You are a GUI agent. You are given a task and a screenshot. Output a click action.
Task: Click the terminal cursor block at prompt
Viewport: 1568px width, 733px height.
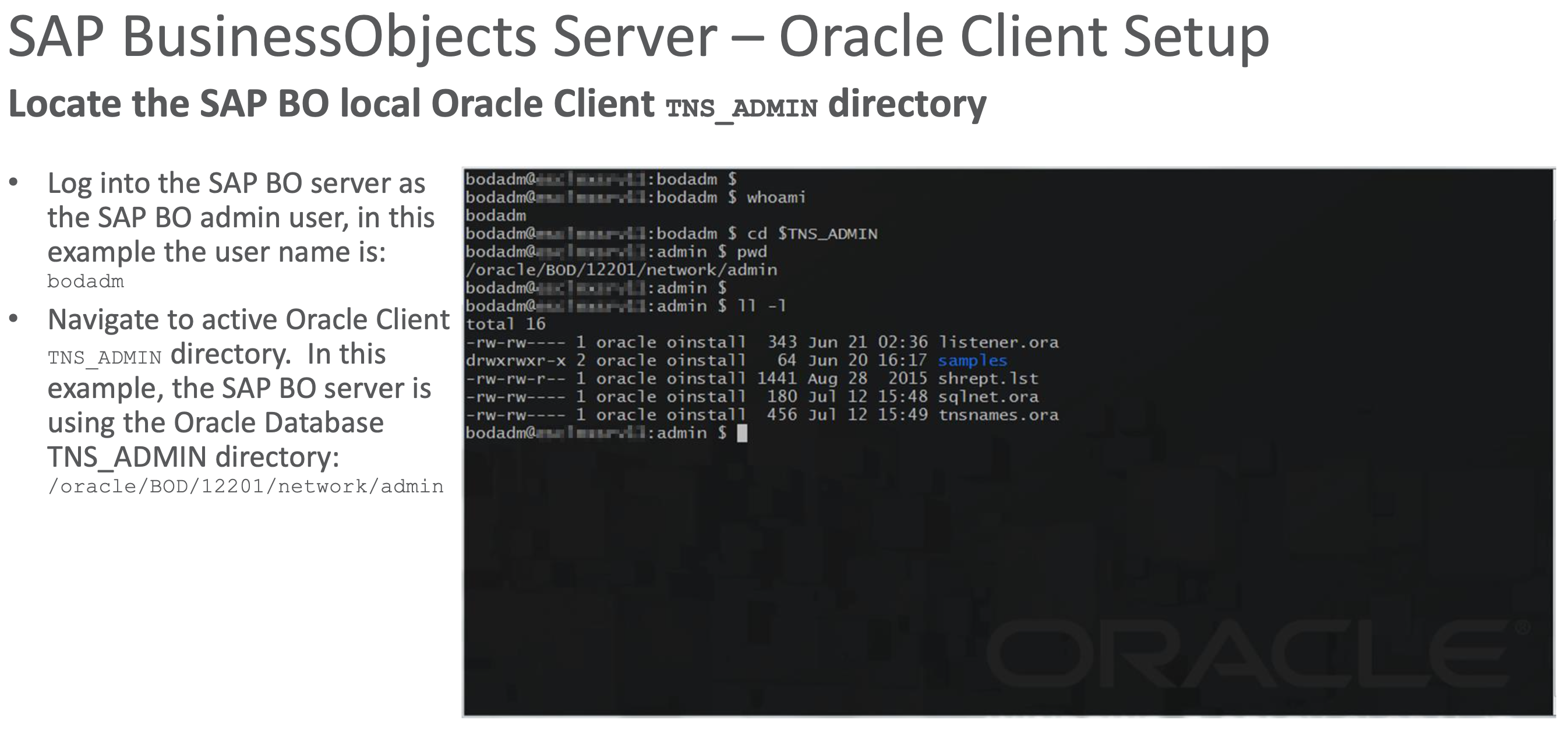(742, 434)
